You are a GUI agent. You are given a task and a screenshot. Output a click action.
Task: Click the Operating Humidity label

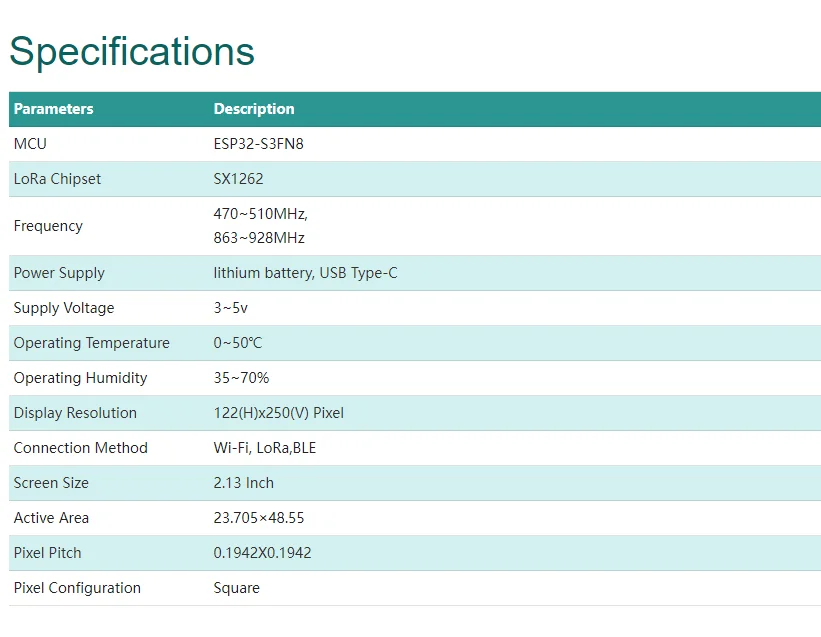tap(81, 378)
